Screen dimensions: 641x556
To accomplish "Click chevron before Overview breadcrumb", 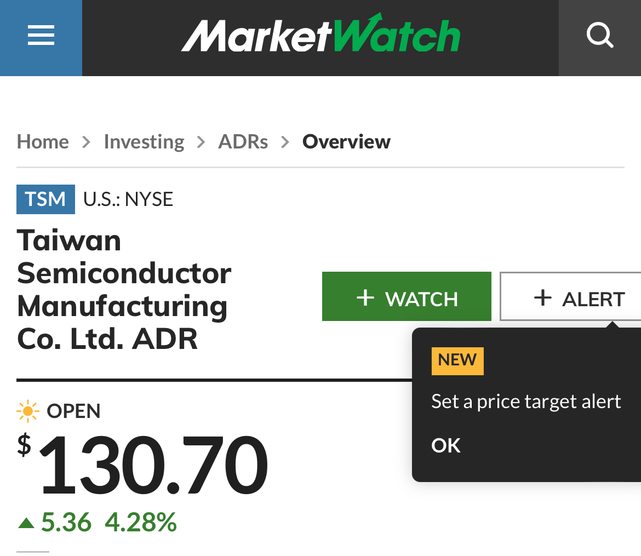I will point(285,142).
